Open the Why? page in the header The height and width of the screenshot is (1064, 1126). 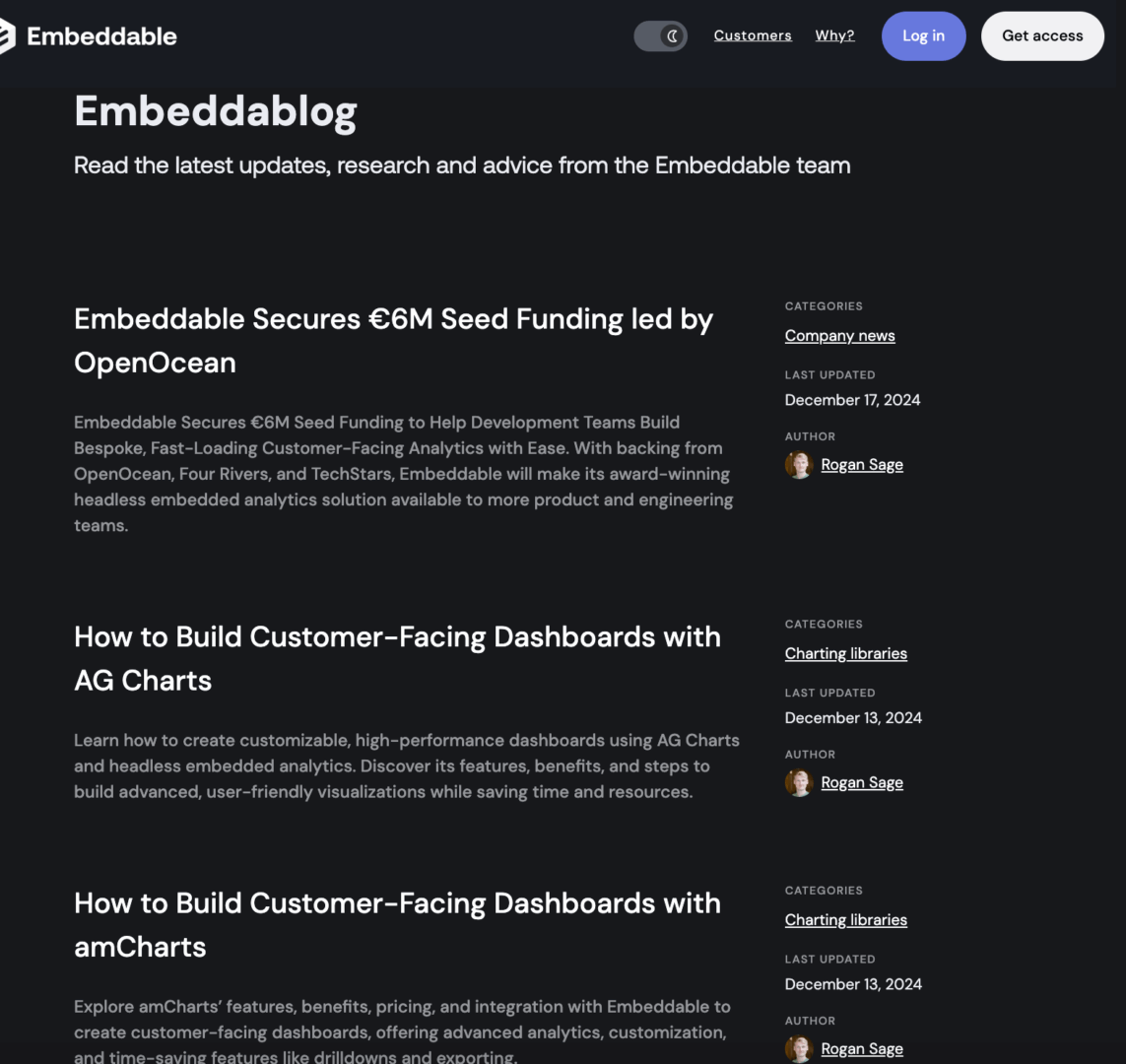pyautogui.click(x=834, y=35)
